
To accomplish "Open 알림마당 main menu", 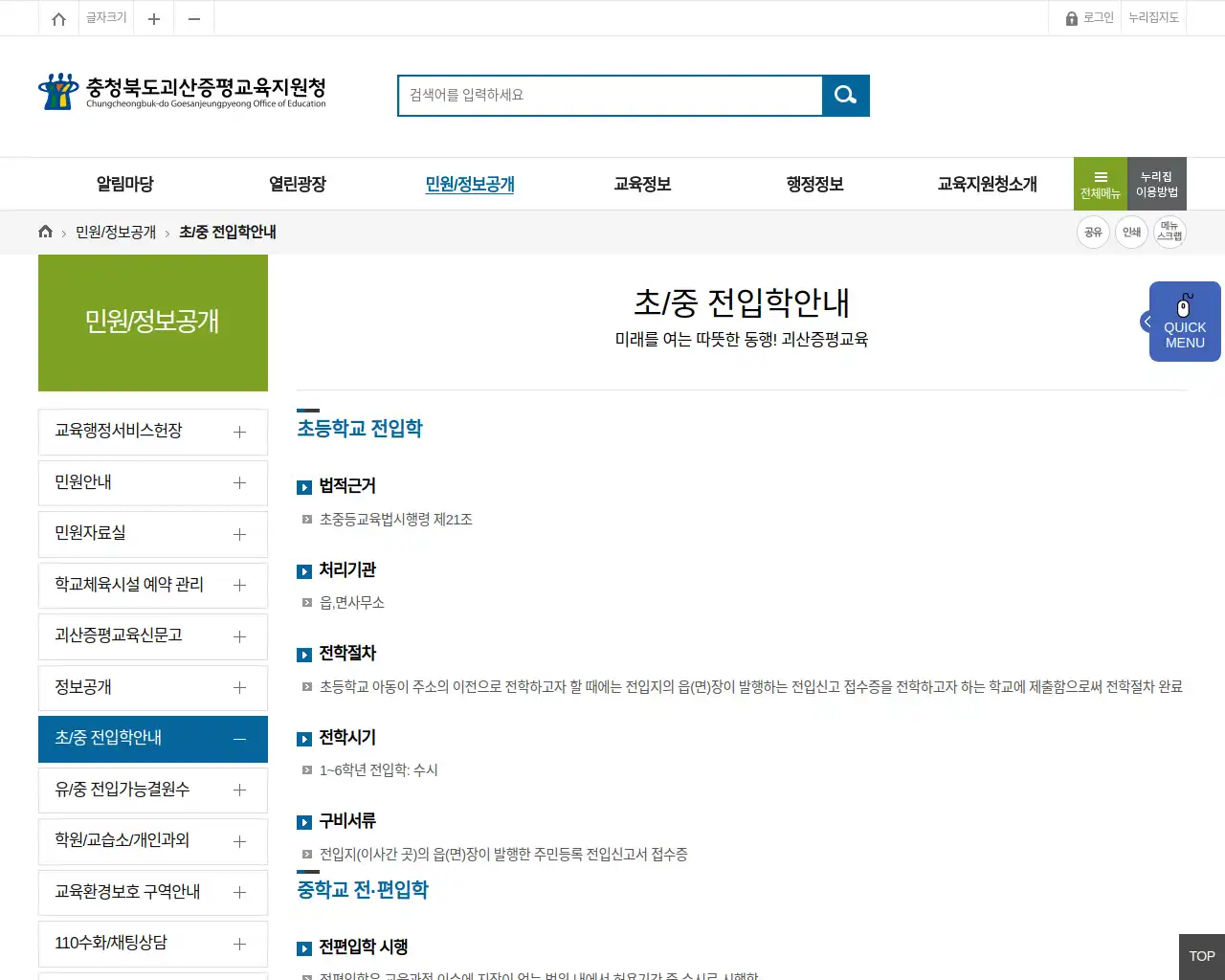I will (x=125, y=184).
